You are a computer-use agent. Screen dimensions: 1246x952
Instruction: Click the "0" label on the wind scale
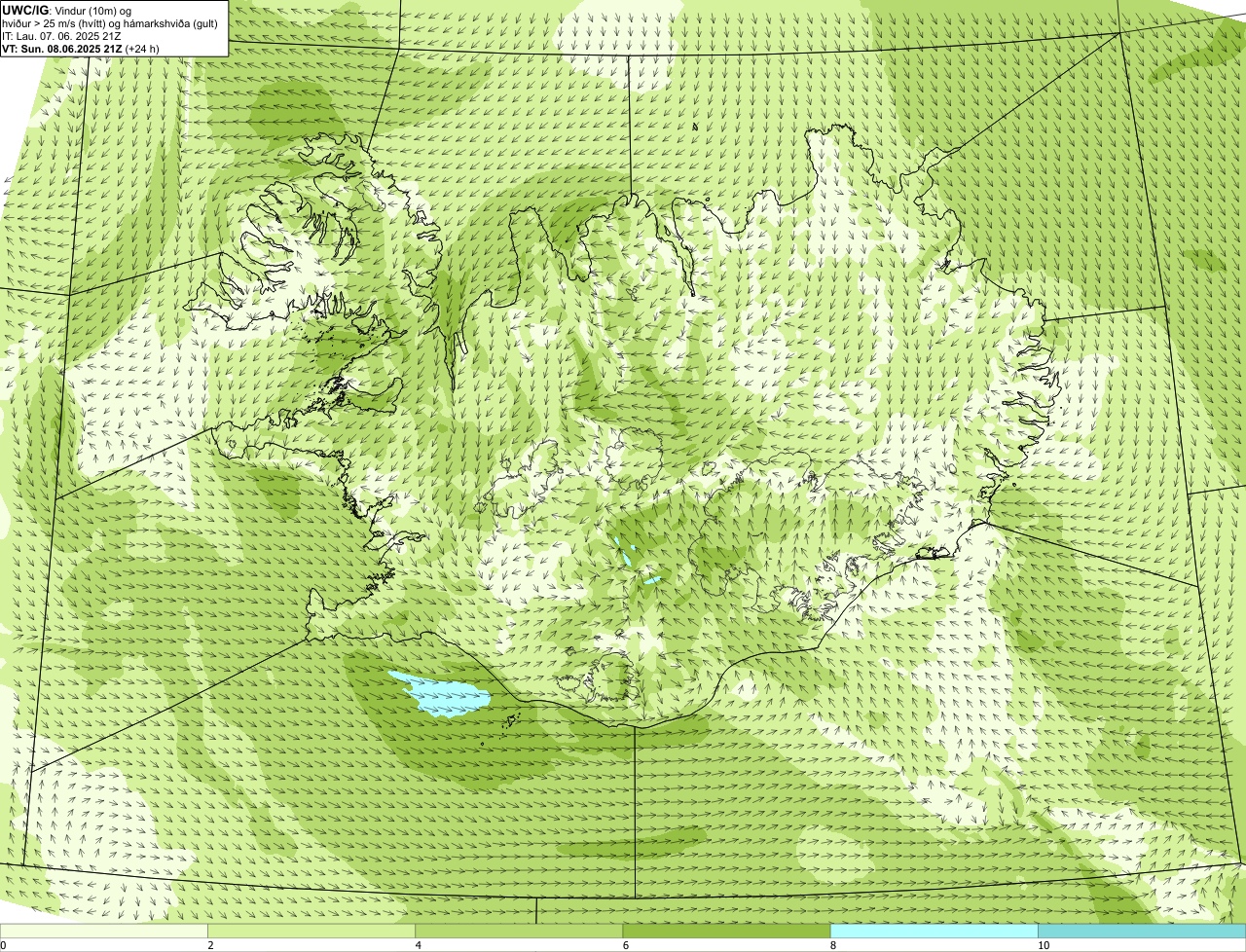coord(3,945)
